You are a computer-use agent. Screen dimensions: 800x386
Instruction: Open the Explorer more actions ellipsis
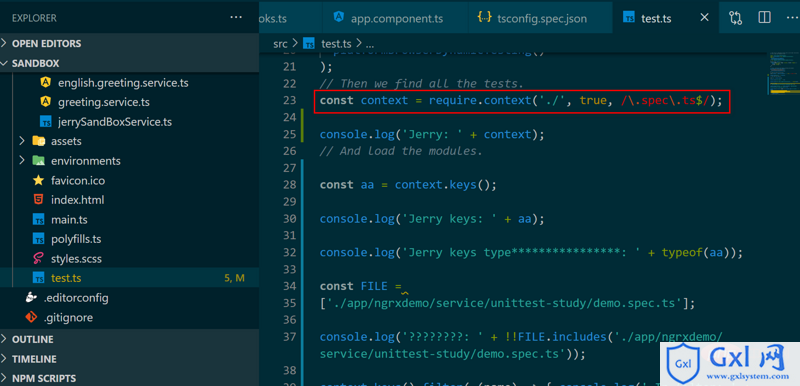pos(236,17)
